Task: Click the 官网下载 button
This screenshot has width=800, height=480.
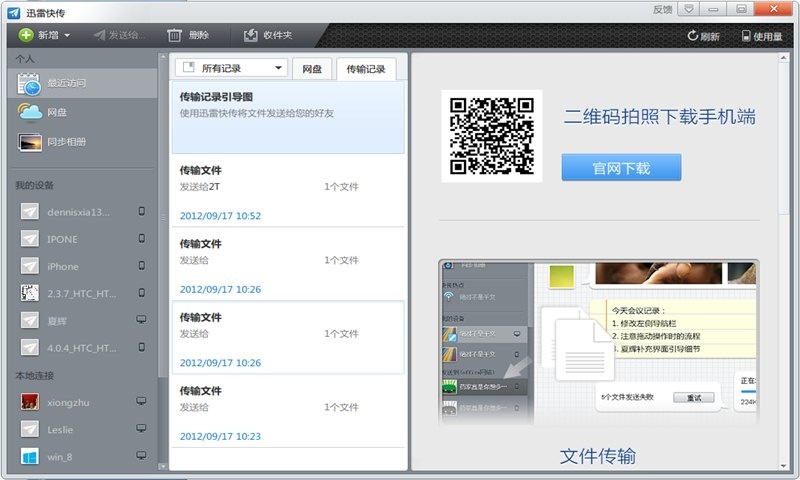Action: [621, 168]
